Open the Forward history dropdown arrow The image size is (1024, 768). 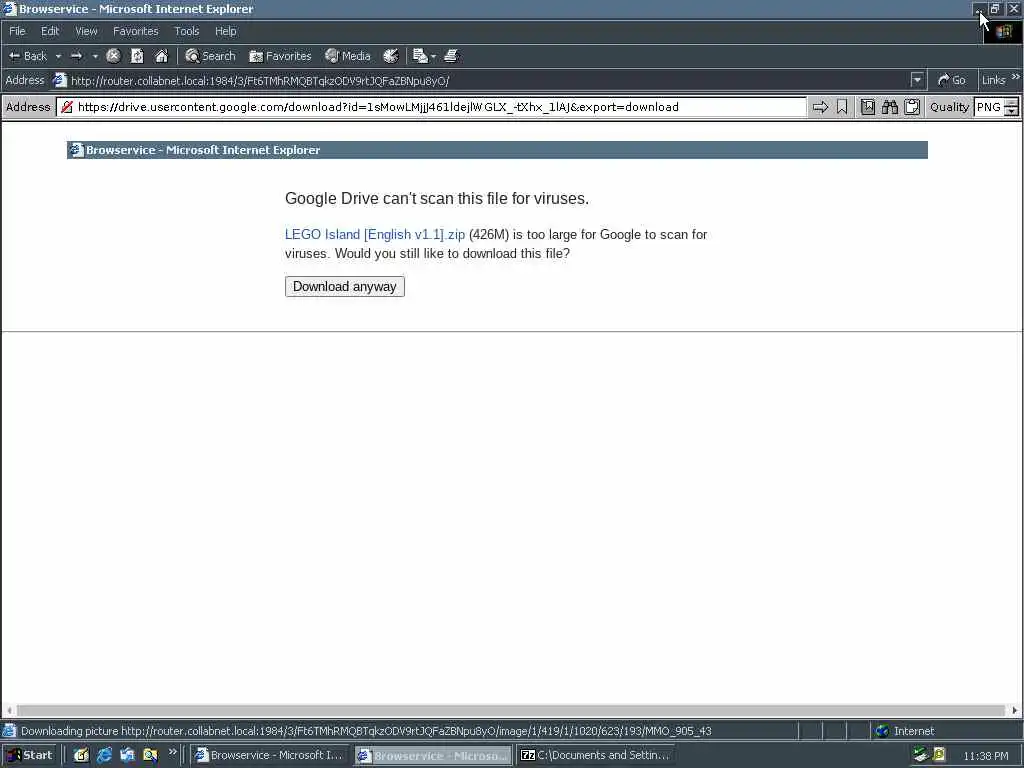click(95, 56)
